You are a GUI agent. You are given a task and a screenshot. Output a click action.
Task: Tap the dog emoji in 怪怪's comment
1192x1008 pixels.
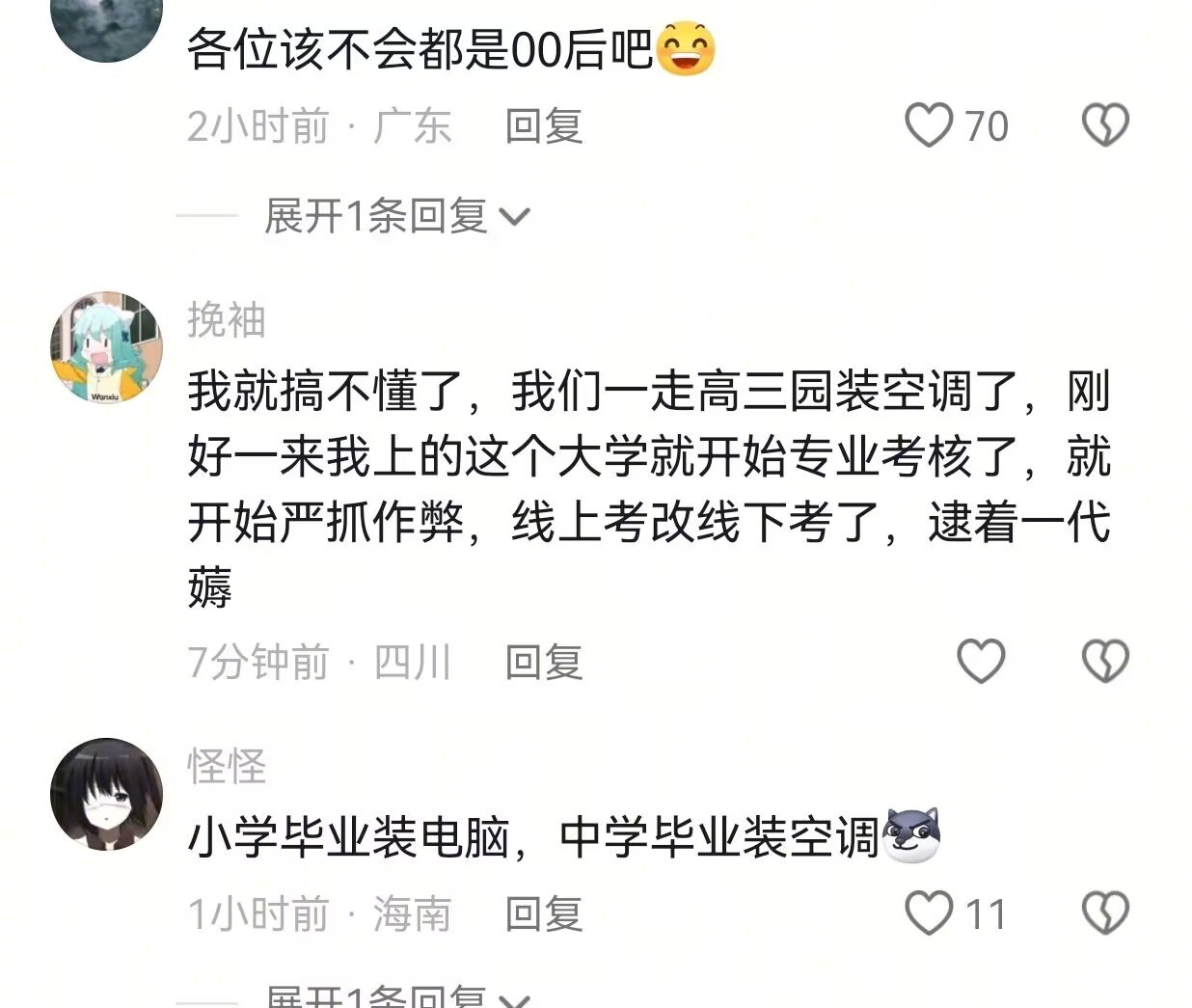tap(911, 834)
